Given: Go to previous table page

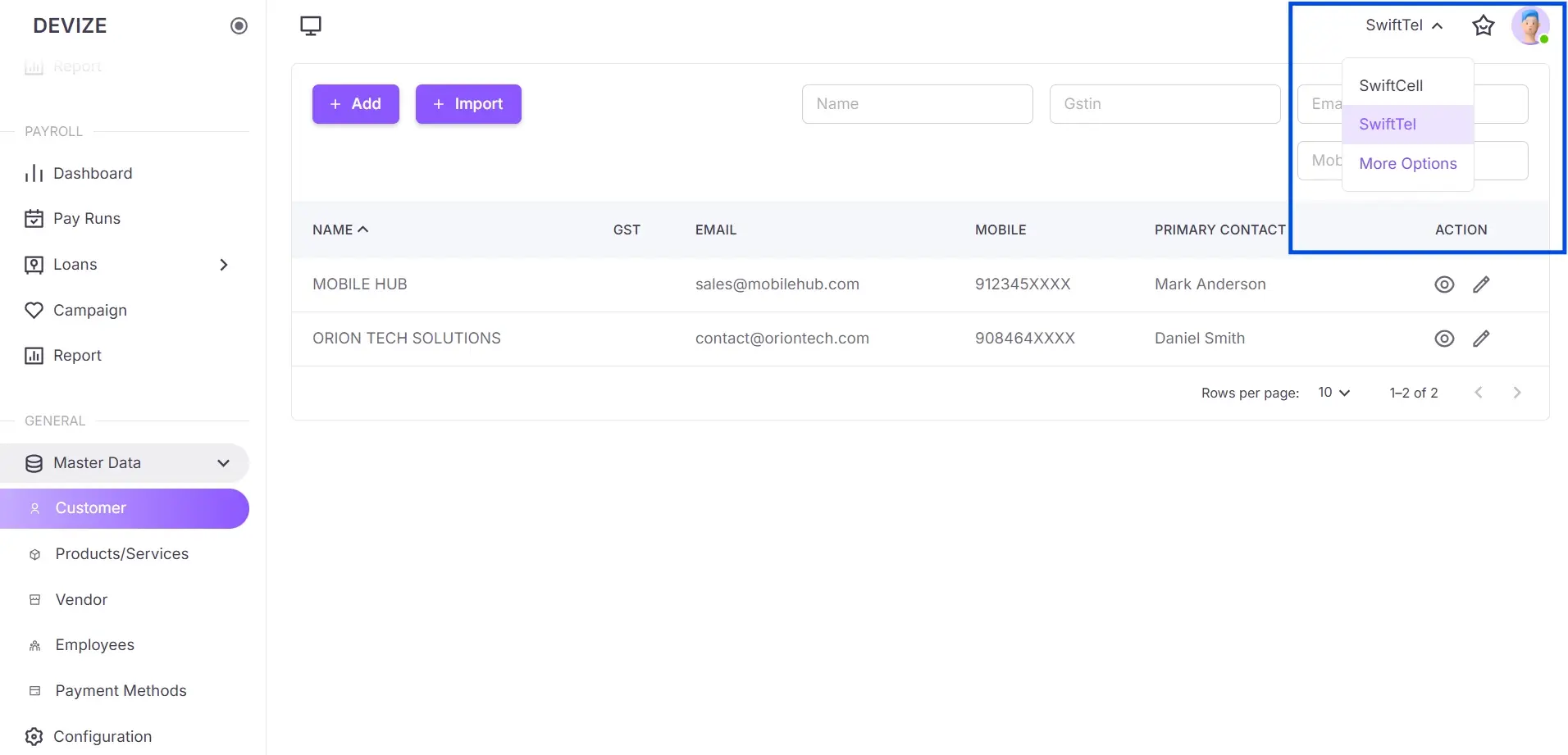Looking at the screenshot, I should click(x=1479, y=393).
